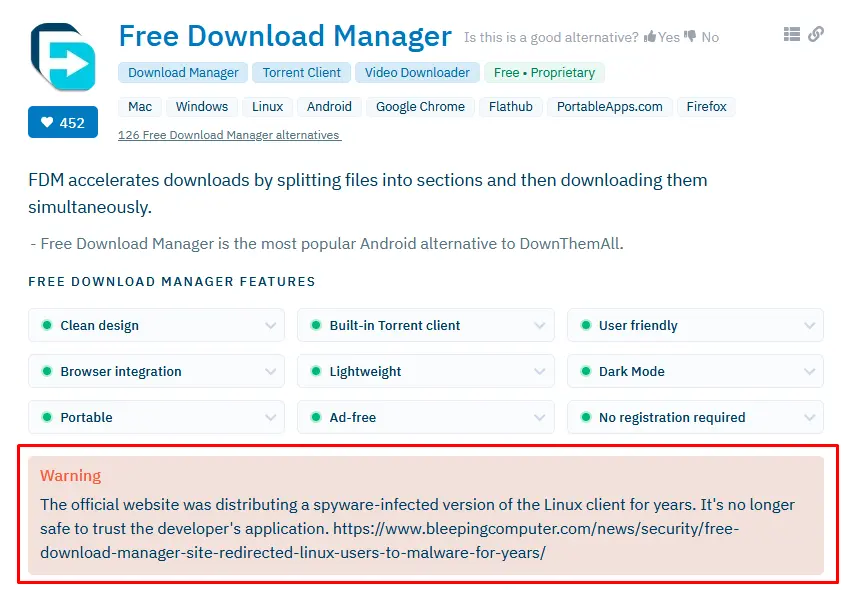Expand the User friendly feature chevron
This screenshot has width=851, height=590.
pyautogui.click(x=810, y=326)
